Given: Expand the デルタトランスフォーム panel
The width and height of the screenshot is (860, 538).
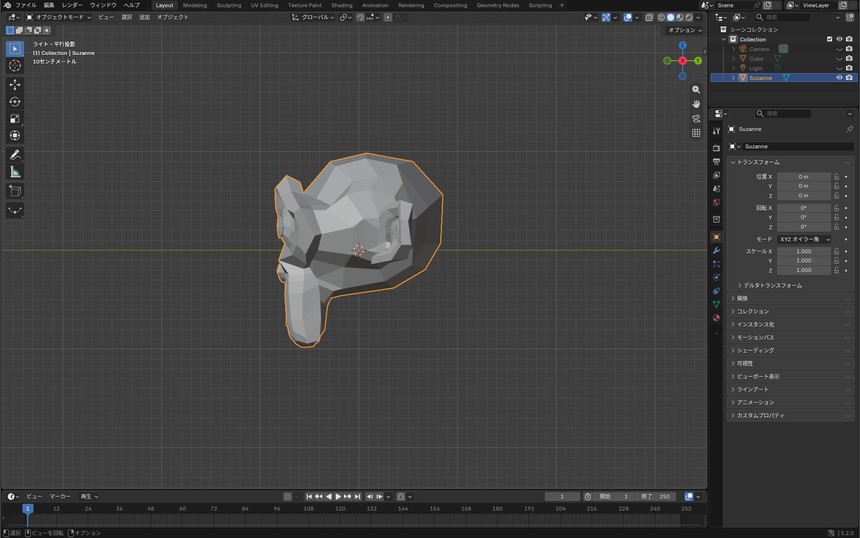Looking at the screenshot, I should [x=771, y=285].
